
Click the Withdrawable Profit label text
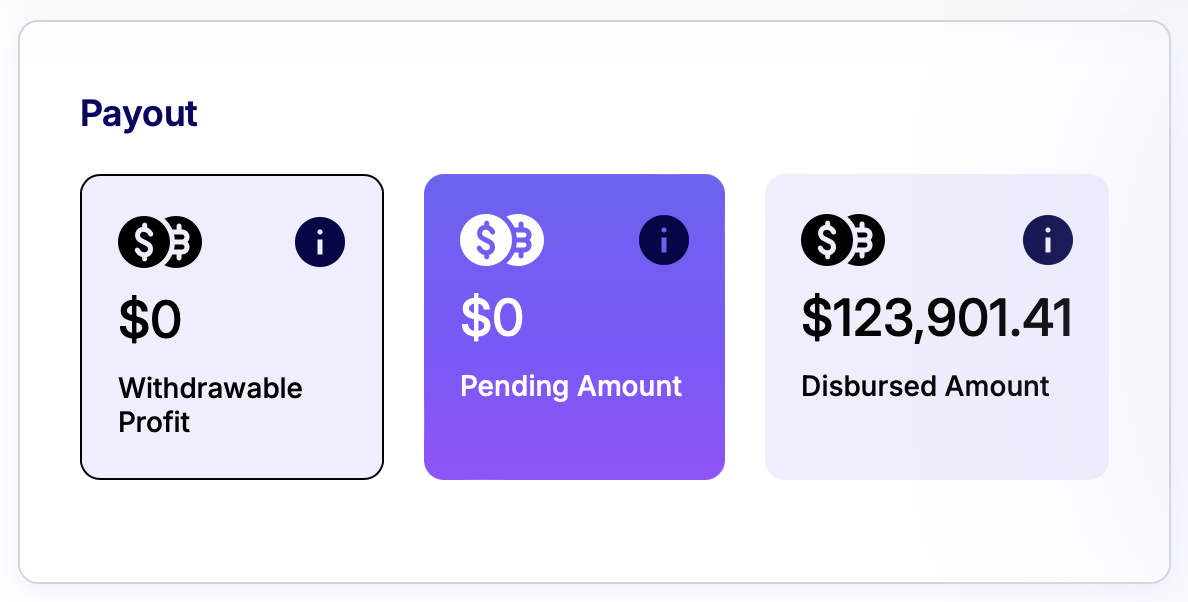point(211,405)
